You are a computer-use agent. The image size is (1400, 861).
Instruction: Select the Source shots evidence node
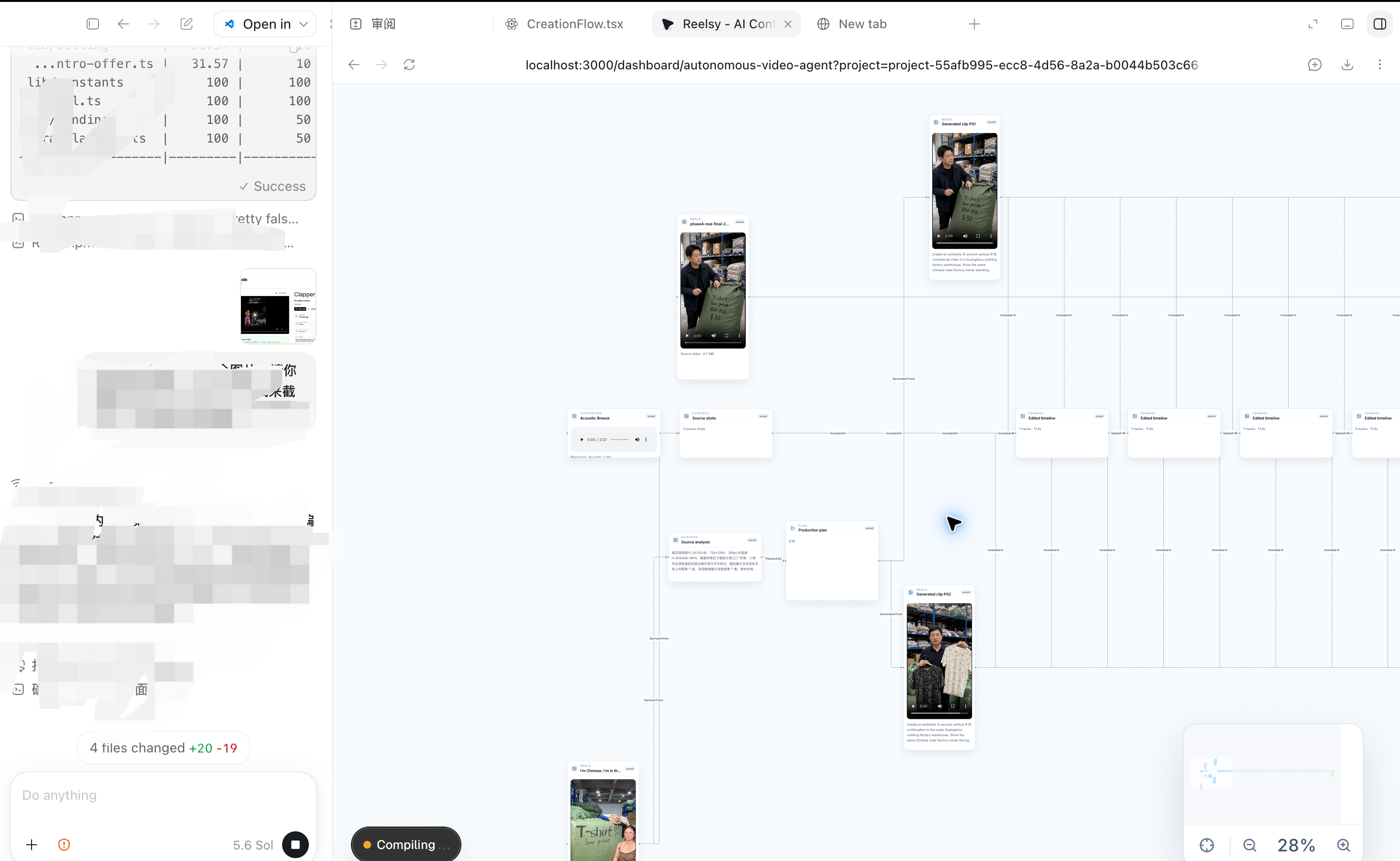726,433
